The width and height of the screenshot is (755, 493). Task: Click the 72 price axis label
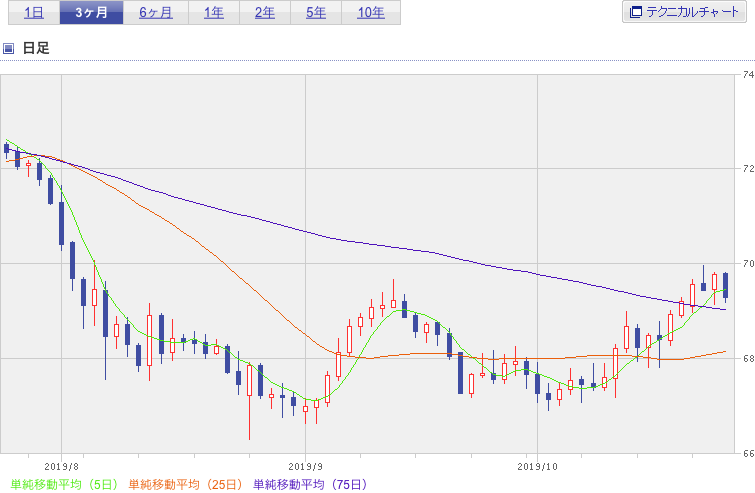pyautogui.click(x=748, y=169)
